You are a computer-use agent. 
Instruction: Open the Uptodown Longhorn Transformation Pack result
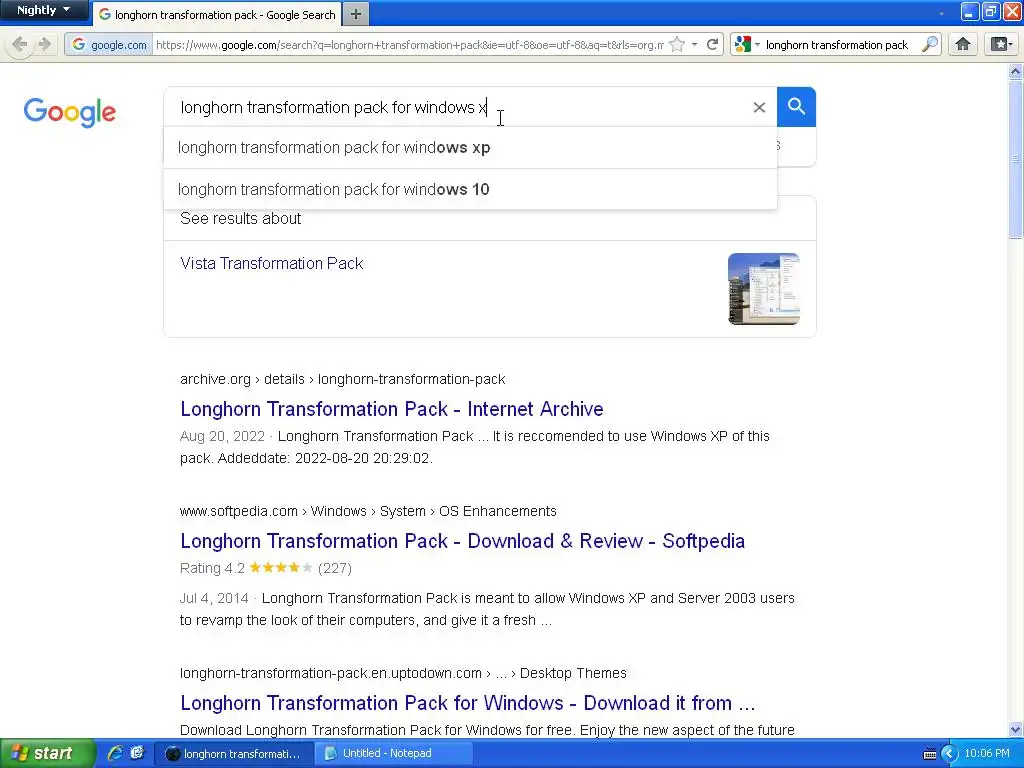point(468,703)
